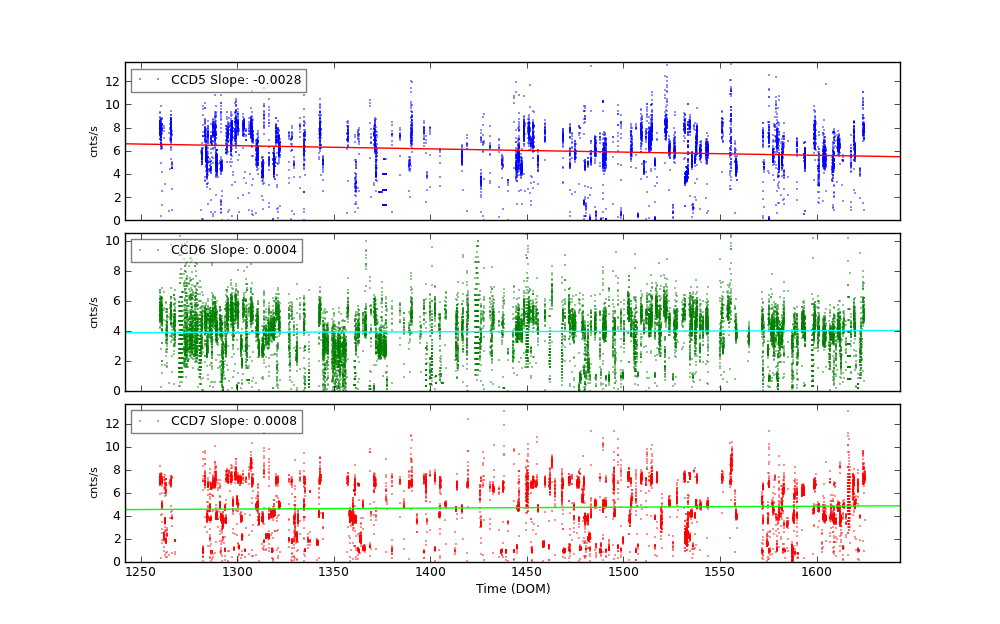Click the 1250 tick on time axis

(141, 572)
